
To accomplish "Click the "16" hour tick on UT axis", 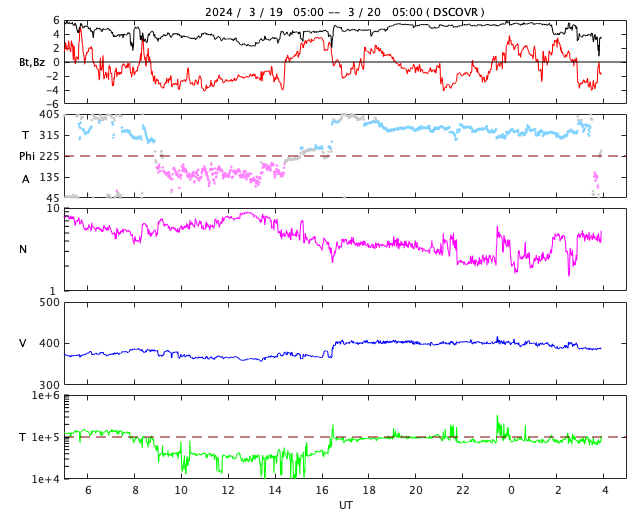I will click(x=322, y=490).
